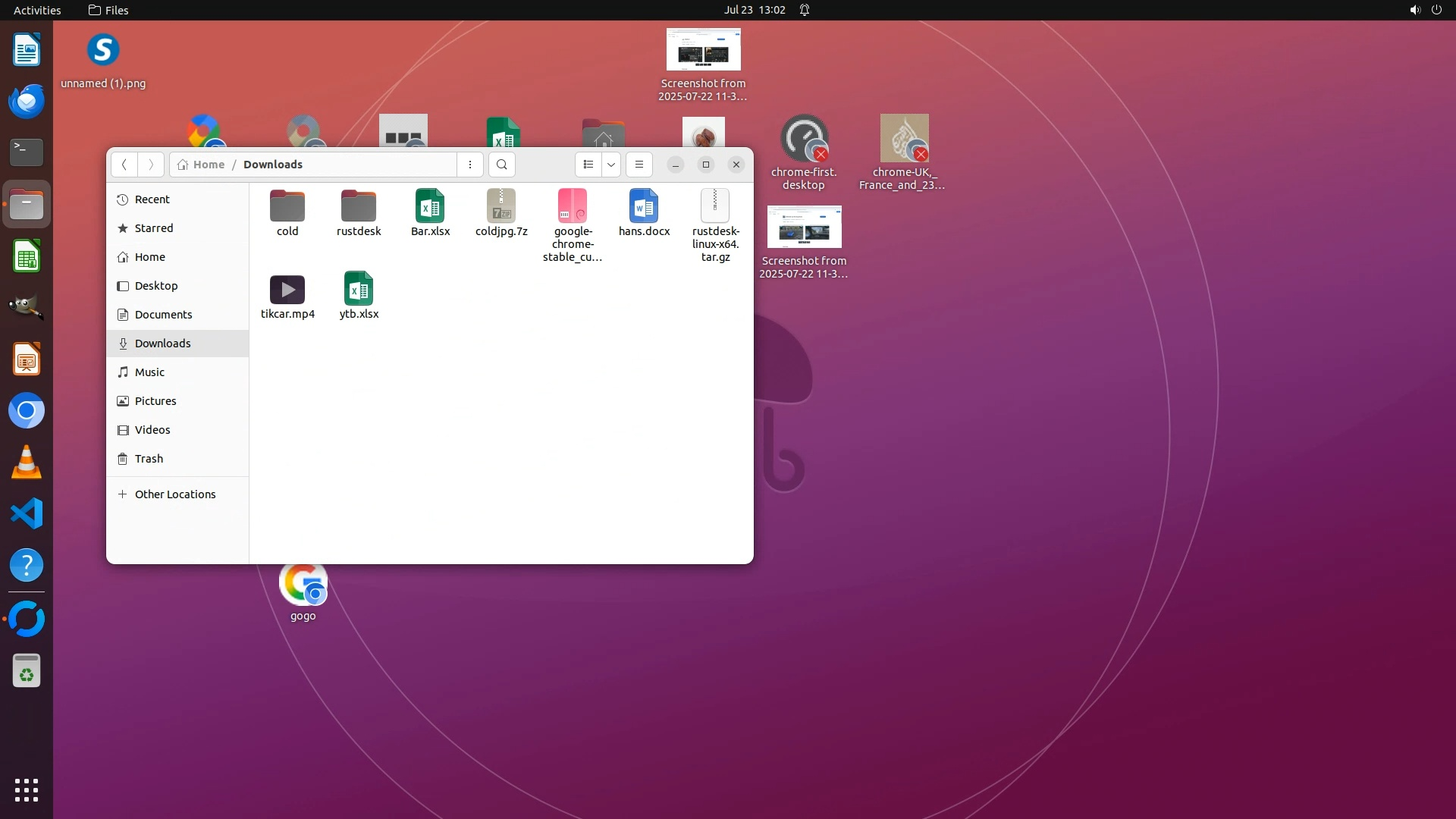Select the tikcar.mp4 video file

(x=287, y=296)
